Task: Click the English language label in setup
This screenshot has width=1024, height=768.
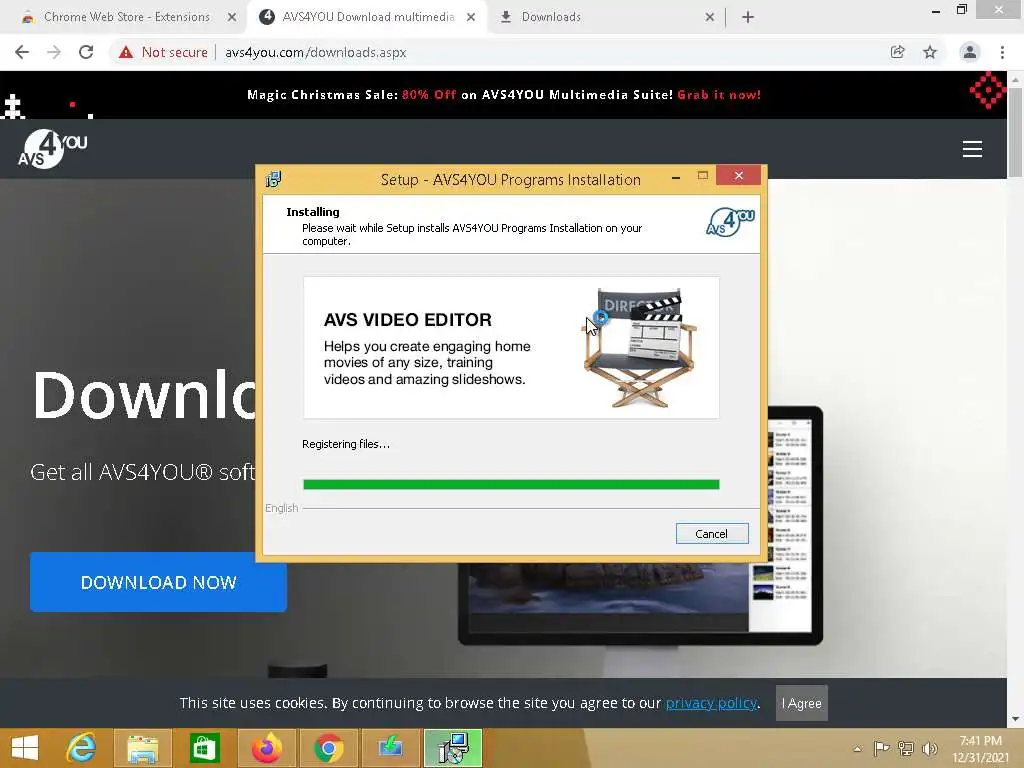Action: 281,508
